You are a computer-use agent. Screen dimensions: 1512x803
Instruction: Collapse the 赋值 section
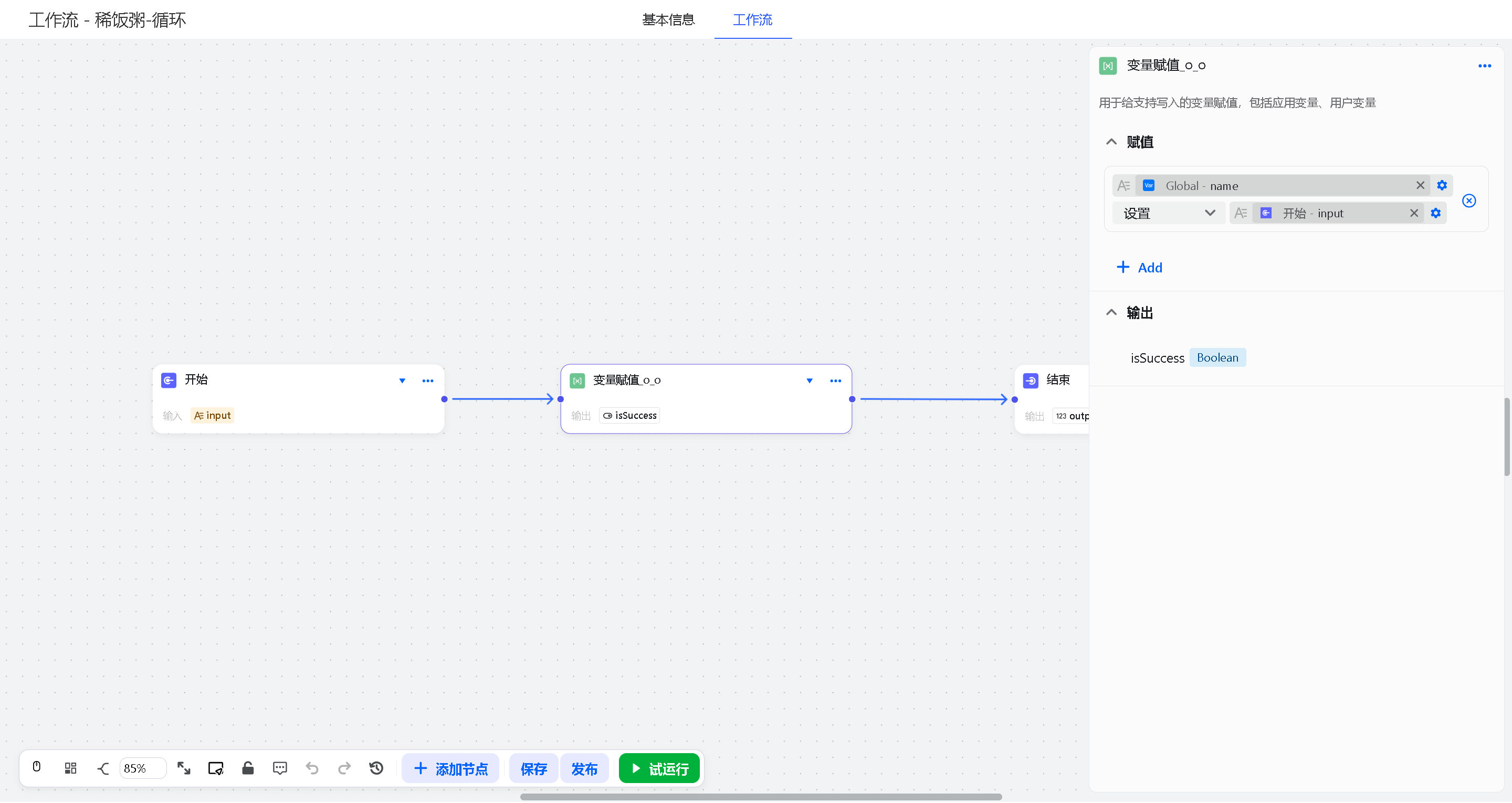1111,142
